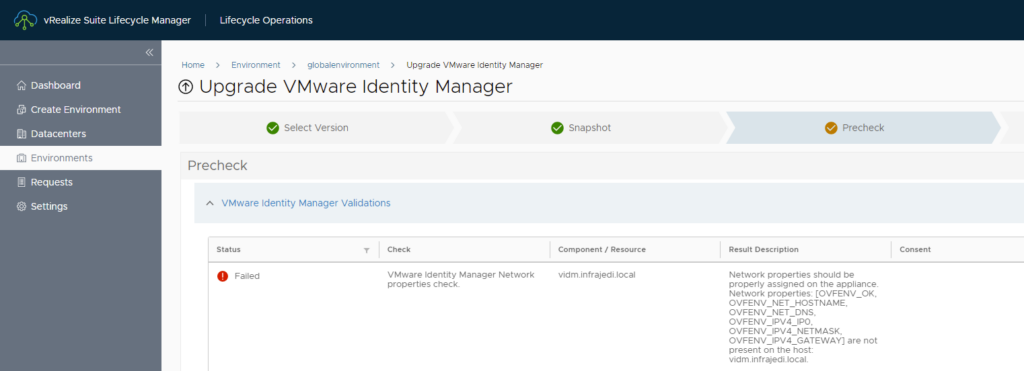This screenshot has height=371, width=1024.
Task: Click the Lifecycle Operations header label
Action: pos(266,20)
